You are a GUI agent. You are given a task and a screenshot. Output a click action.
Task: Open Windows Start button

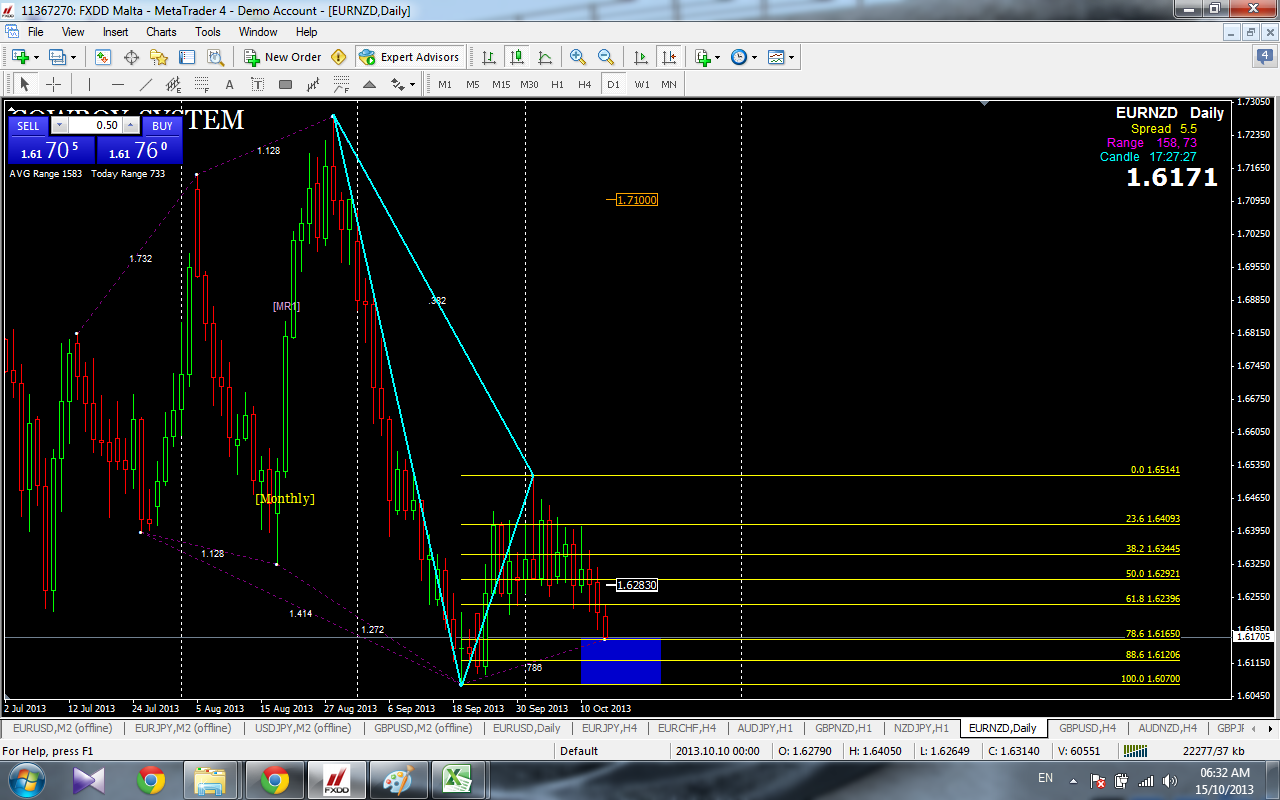coord(27,778)
